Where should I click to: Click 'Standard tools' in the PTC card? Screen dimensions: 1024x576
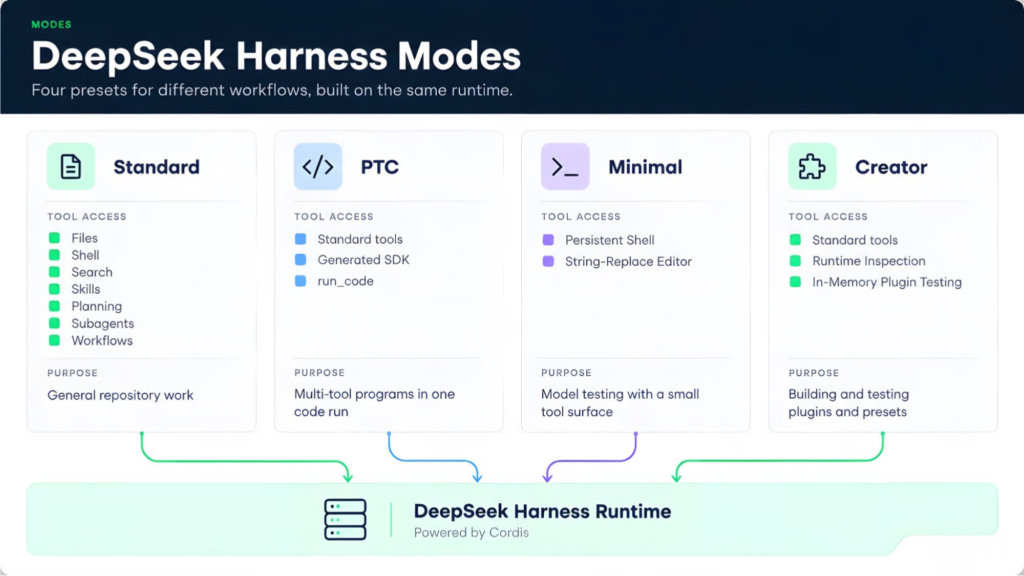pyautogui.click(x=360, y=239)
